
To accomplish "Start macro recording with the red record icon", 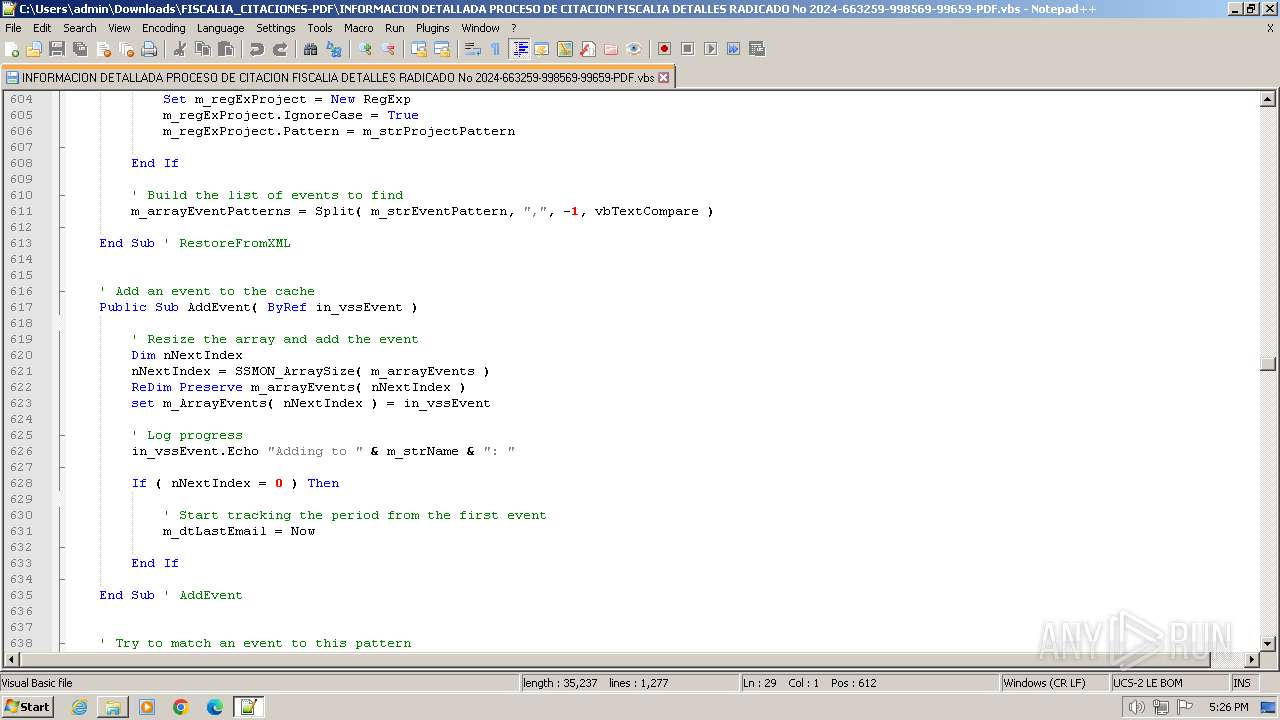I will coord(665,49).
